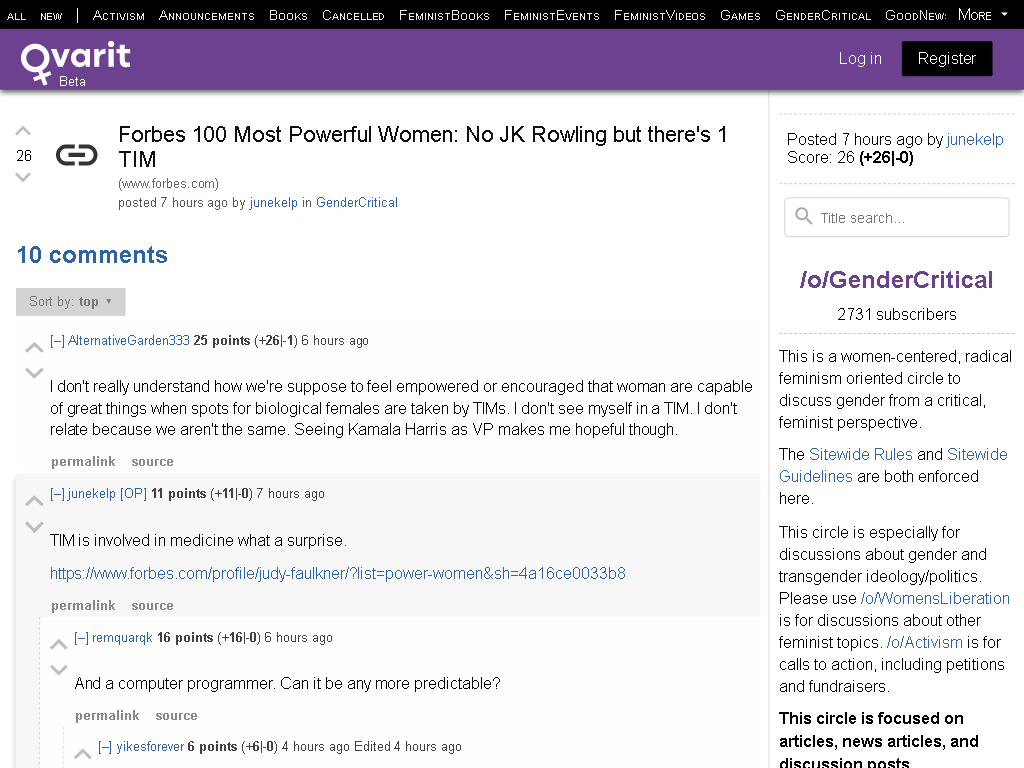Downvote junekelp's OP comment
Image resolution: width=1024 pixels, height=768 pixels.
pyautogui.click(x=34, y=526)
